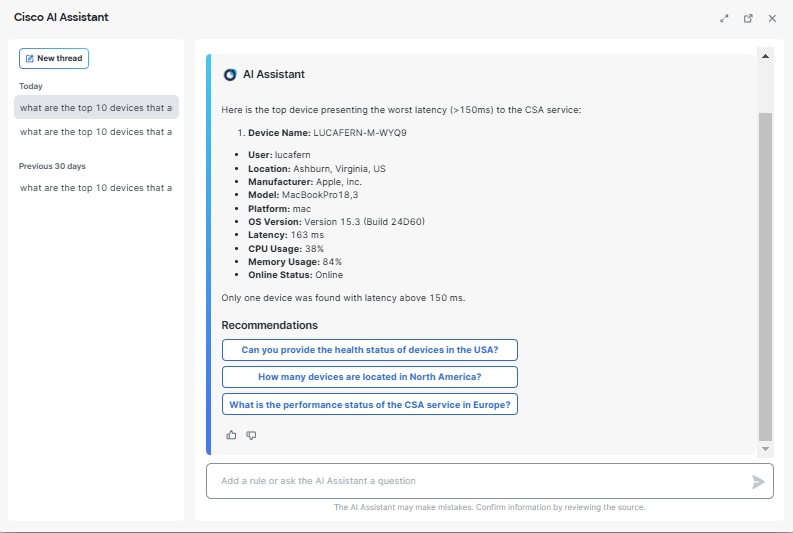Close the Cisco AI Assistant panel

(x=772, y=19)
